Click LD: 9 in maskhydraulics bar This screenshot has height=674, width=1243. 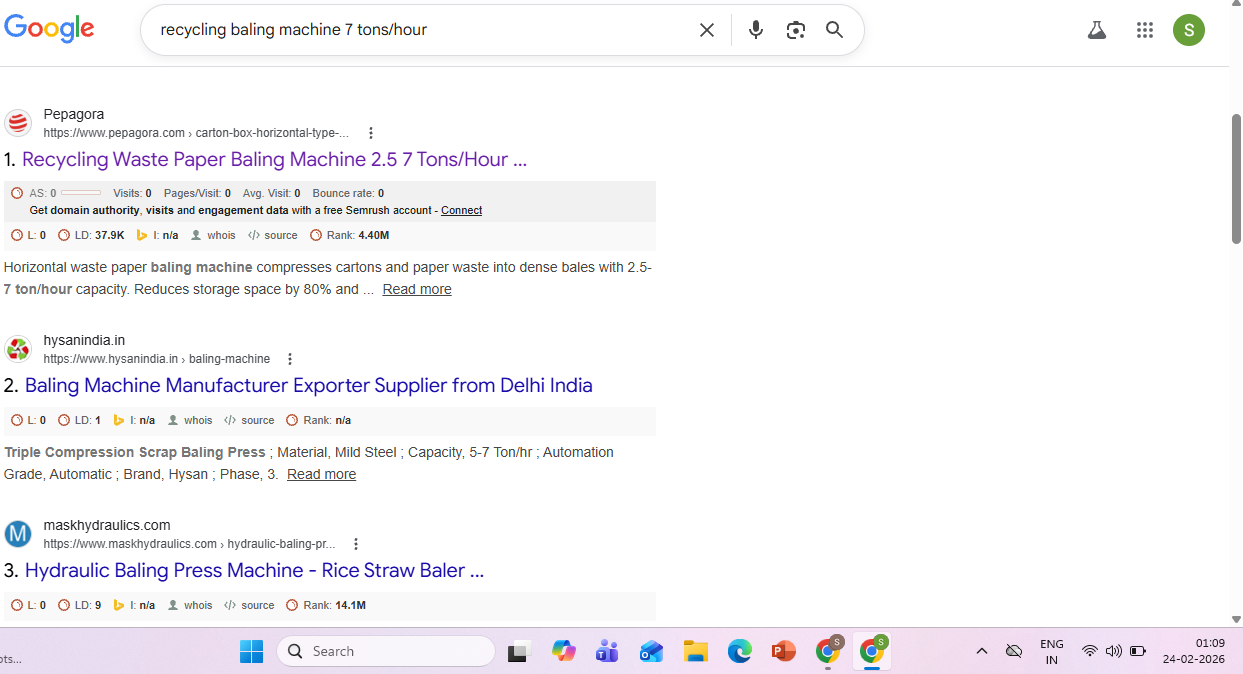click(x=79, y=605)
